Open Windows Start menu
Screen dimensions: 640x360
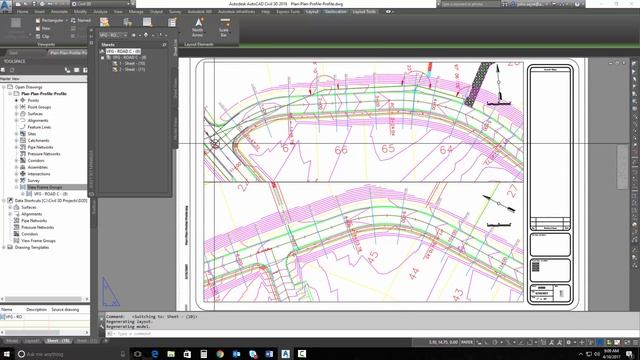7,354
